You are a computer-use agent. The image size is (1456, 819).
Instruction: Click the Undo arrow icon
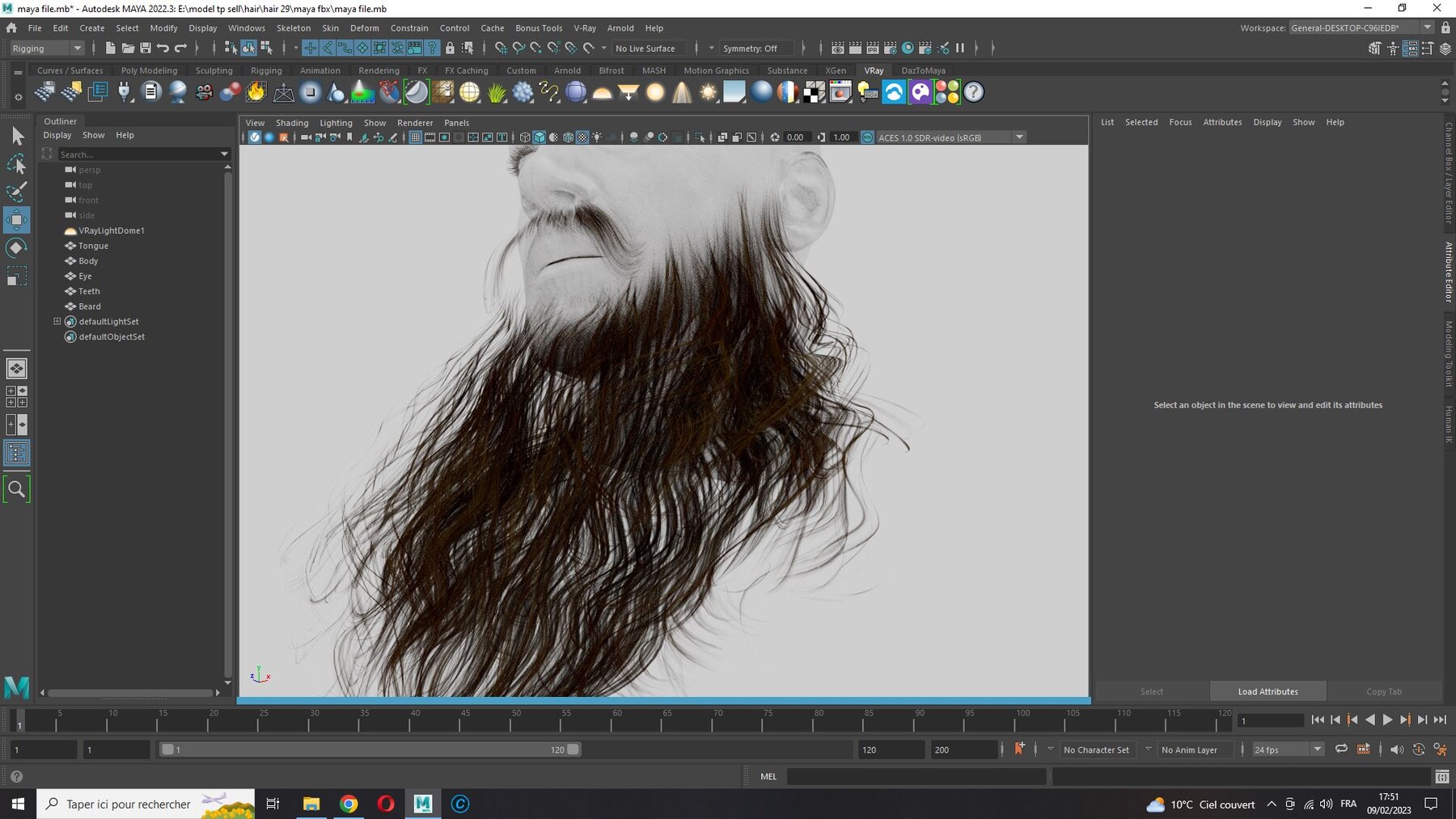163,49
